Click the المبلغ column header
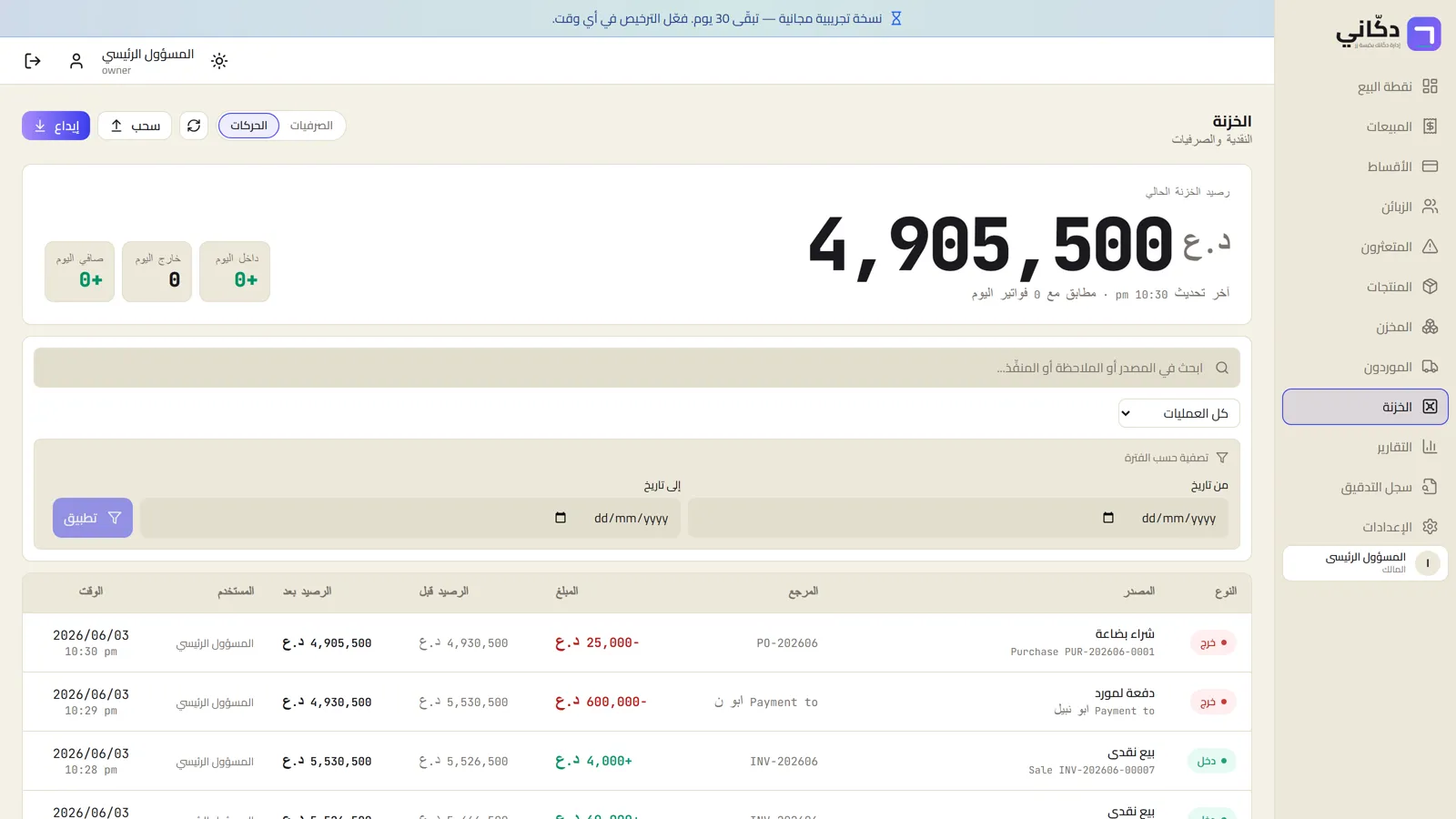The height and width of the screenshot is (819, 1456). (567, 591)
